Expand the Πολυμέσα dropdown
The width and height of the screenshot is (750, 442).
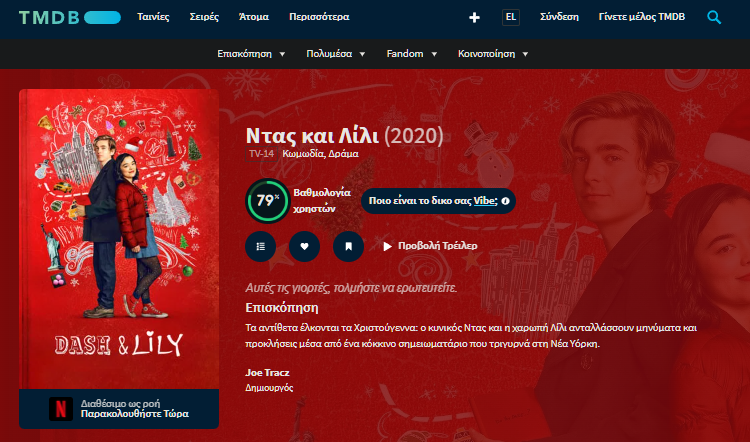coord(336,54)
